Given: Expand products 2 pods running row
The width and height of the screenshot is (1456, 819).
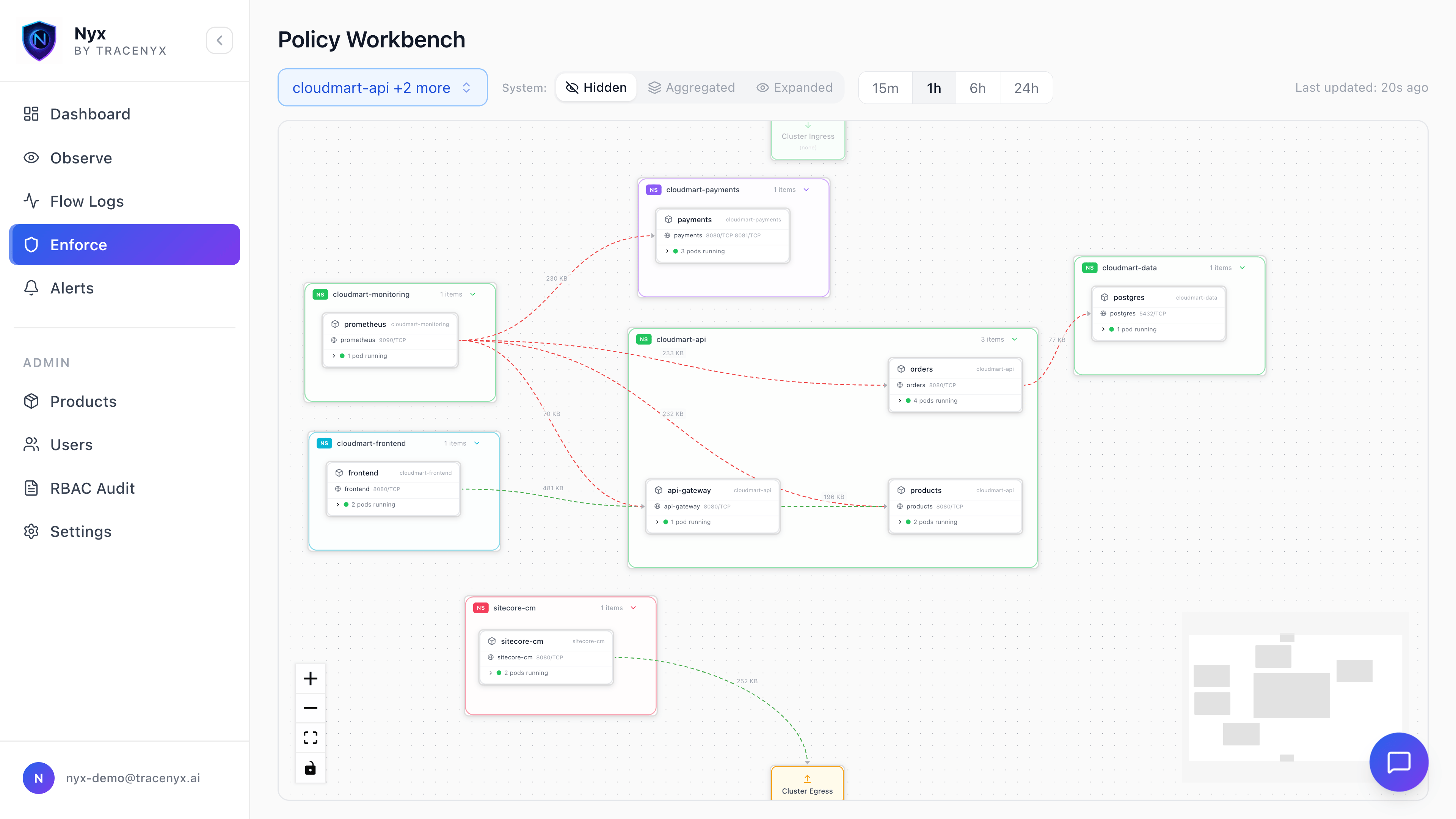Looking at the screenshot, I should (x=955, y=522).
